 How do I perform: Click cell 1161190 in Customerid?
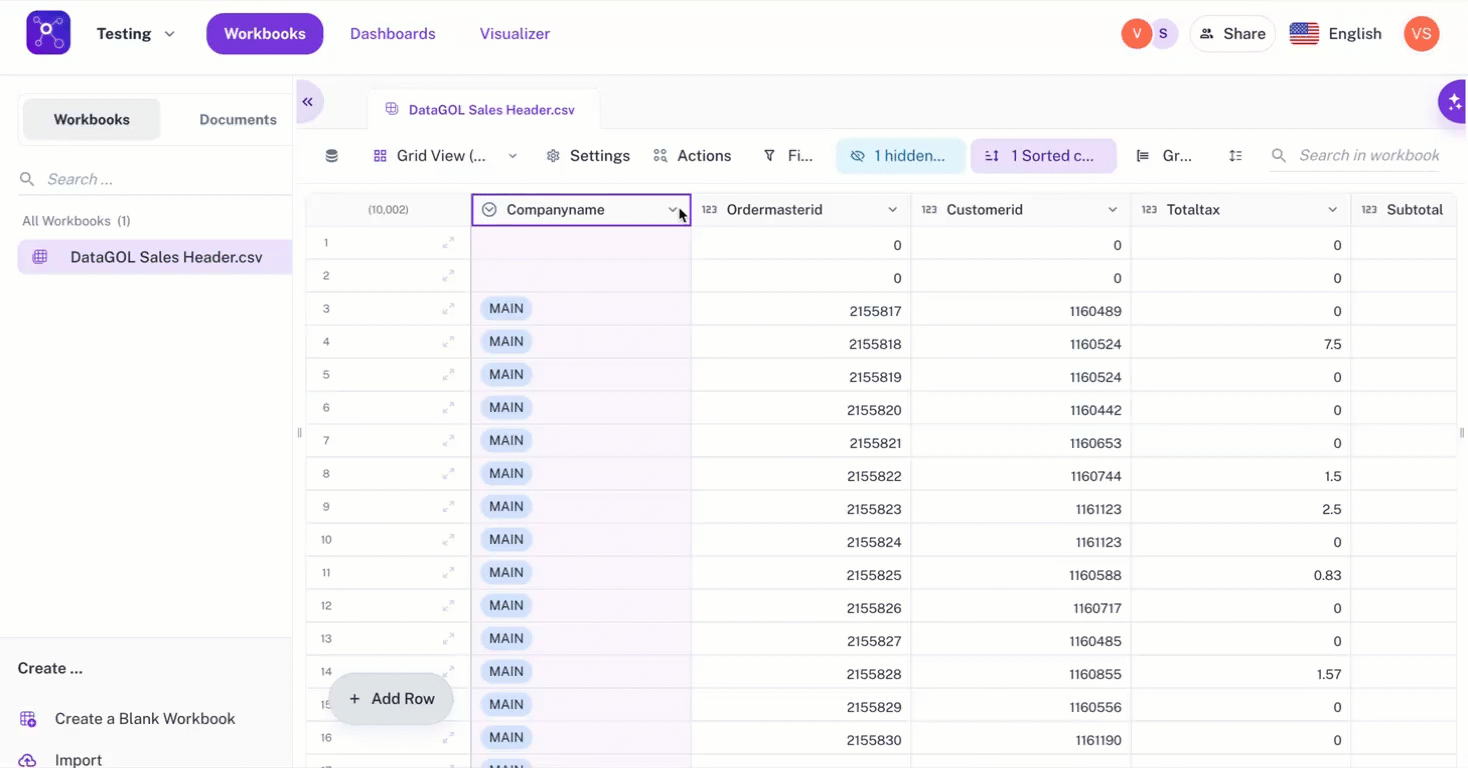pos(1021,740)
